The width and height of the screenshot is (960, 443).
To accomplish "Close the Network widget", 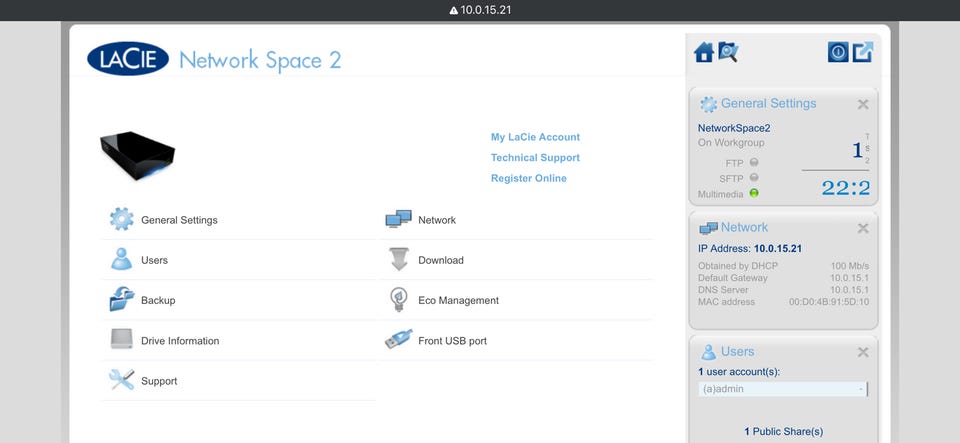I will point(863,228).
